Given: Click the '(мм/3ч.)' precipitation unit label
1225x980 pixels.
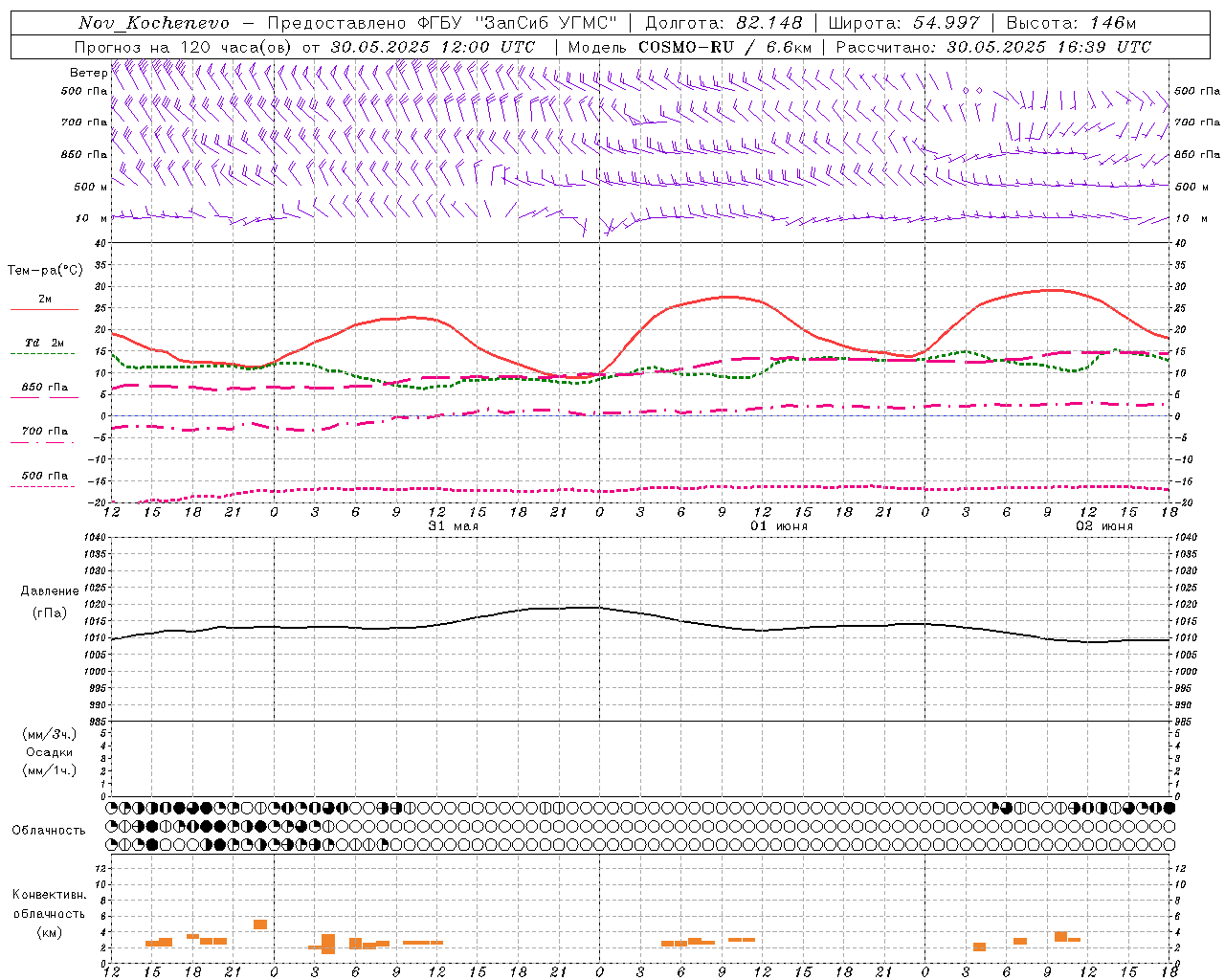Looking at the screenshot, I should 50,734.
